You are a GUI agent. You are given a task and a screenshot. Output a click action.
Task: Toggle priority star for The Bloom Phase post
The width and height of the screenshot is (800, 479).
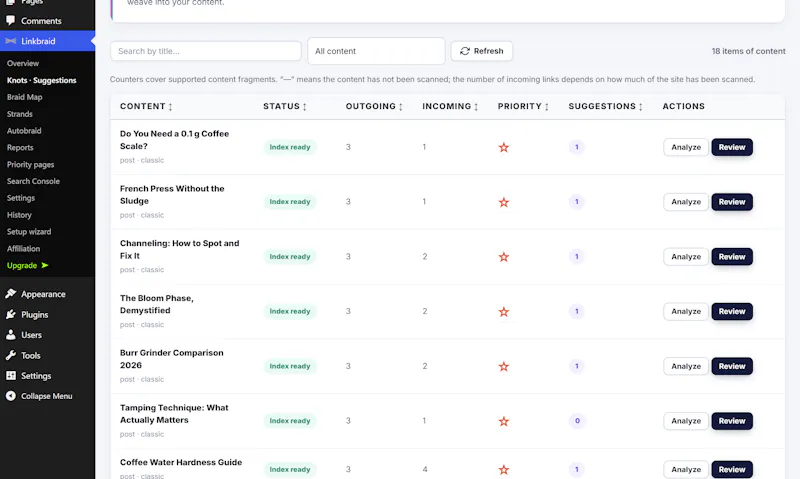coord(504,312)
